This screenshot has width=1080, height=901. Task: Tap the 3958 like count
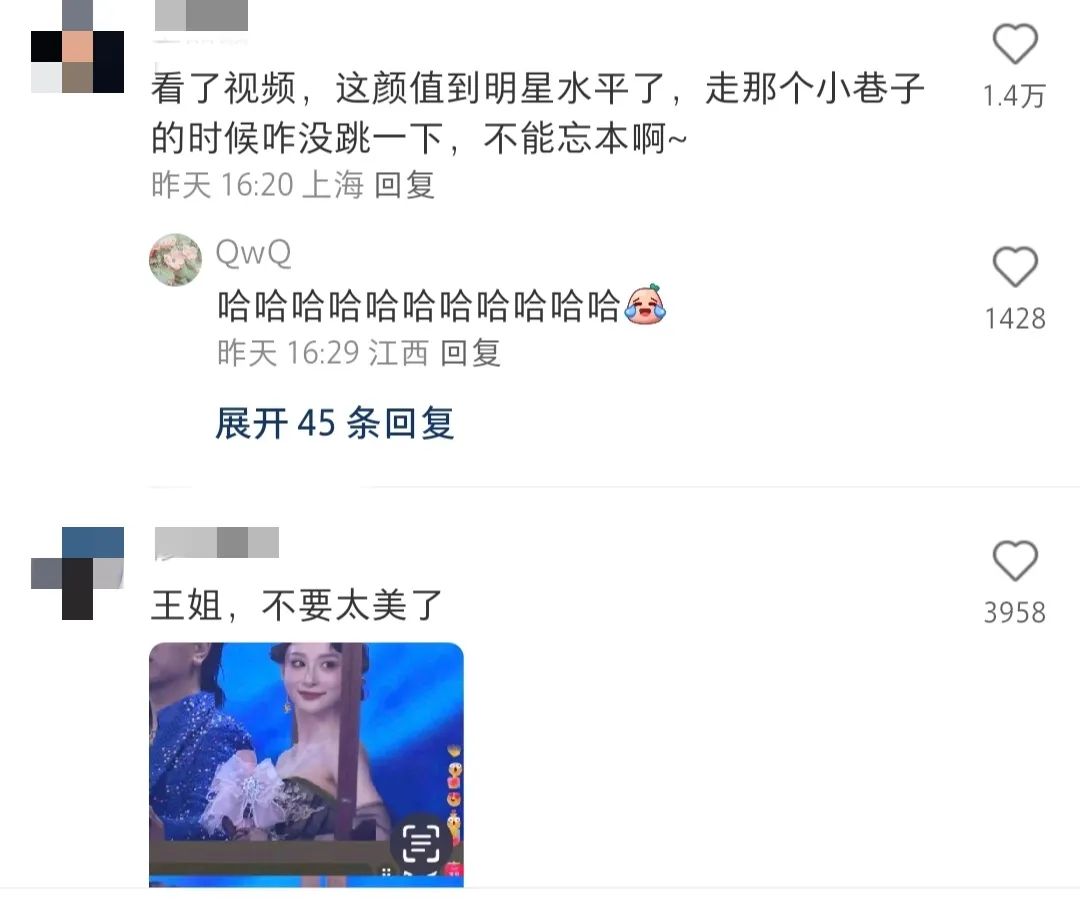[x=1015, y=612]
